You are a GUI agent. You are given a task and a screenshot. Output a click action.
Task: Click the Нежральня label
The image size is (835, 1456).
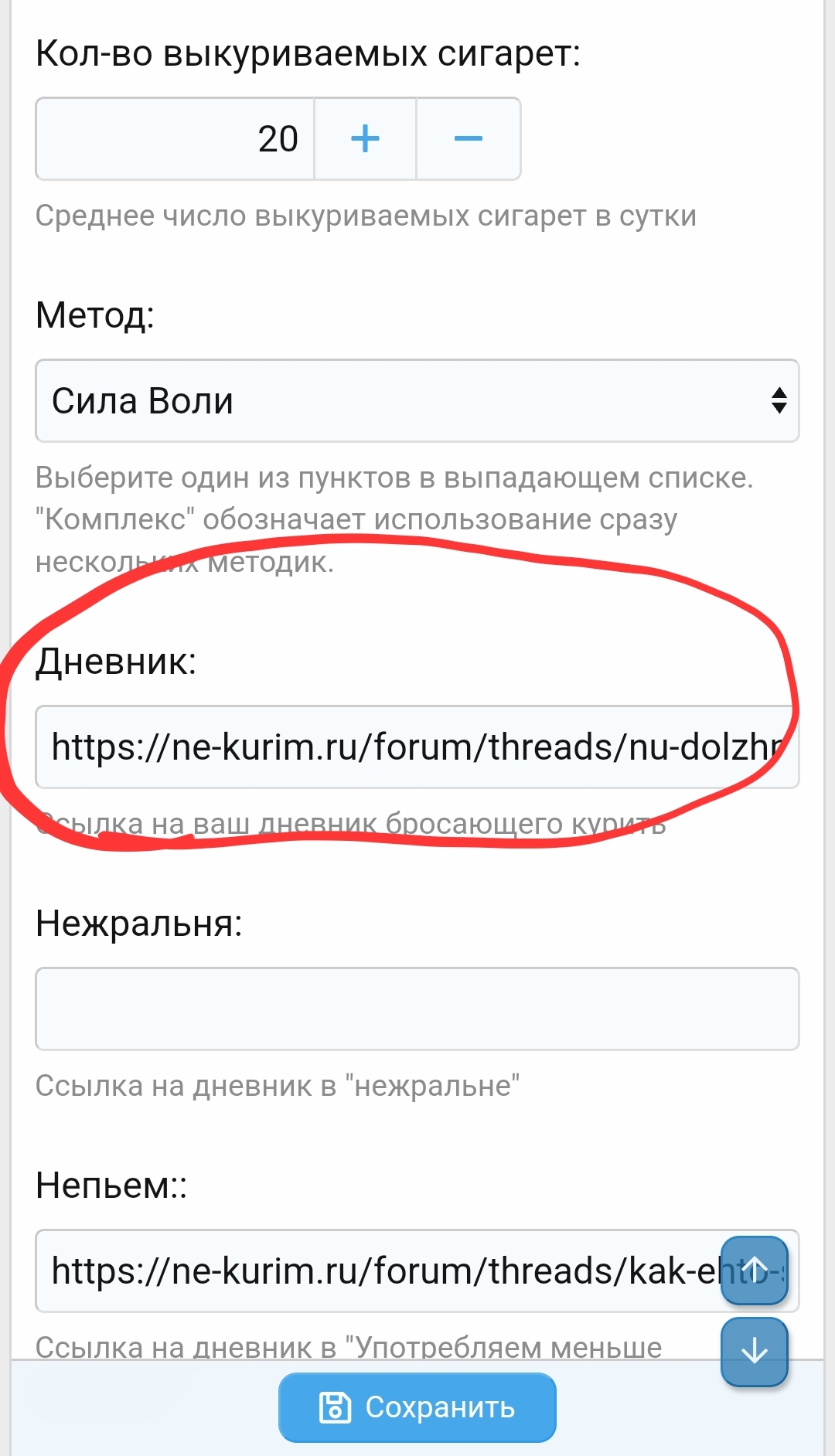[x=139, y=923]
